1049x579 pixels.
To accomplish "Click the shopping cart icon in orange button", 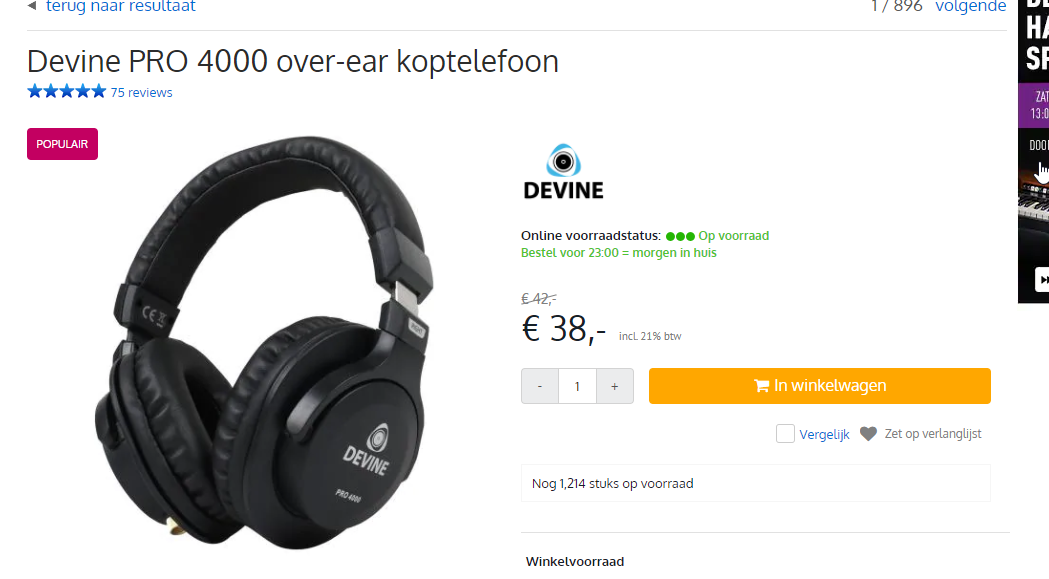I will [761, 386].
